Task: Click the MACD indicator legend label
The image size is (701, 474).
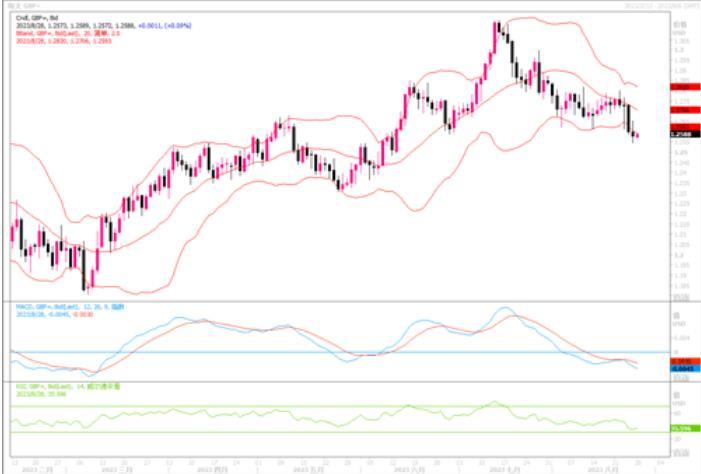Action: coord(70,307)
